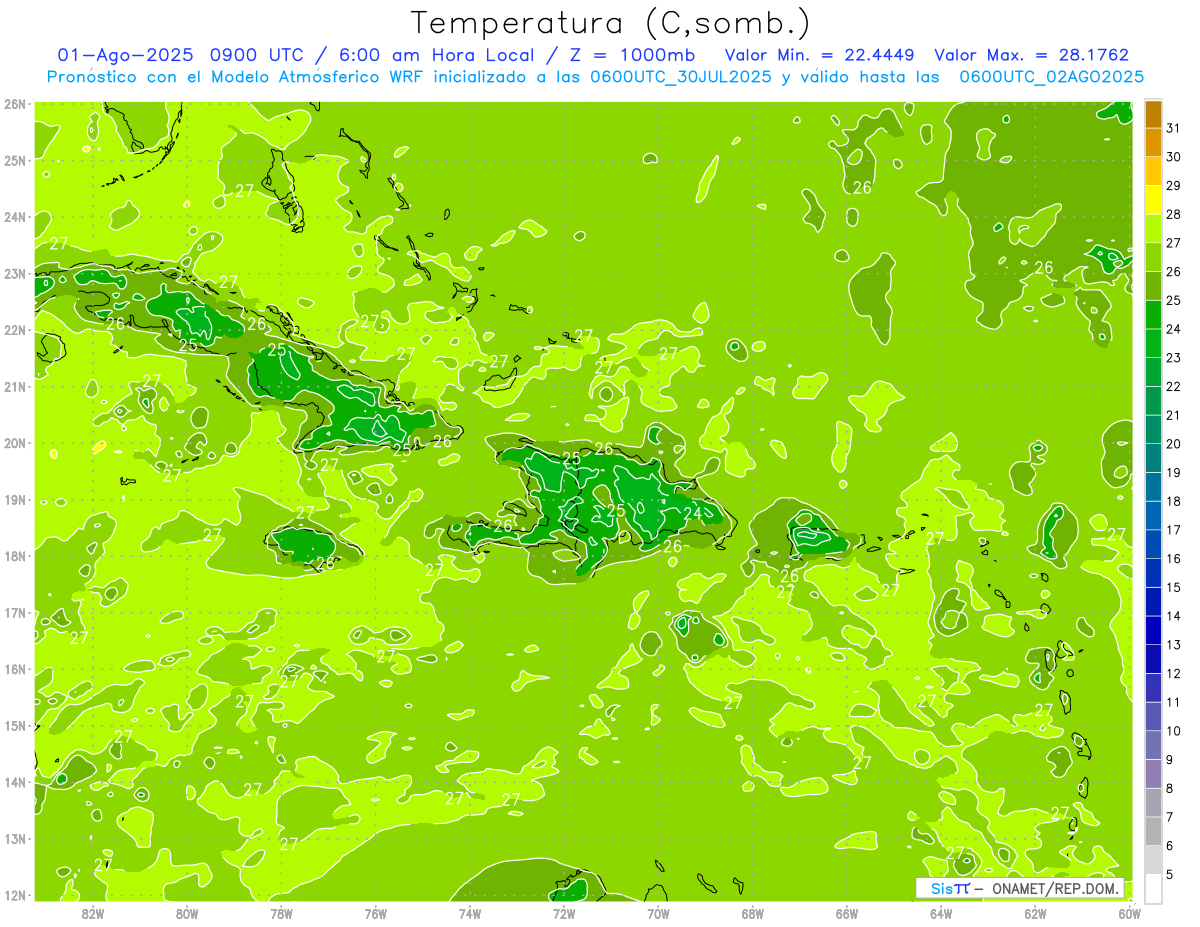This screenshot has width=1200, height=927.
Task: Click the "14N" latitude label
Action: 14,782
